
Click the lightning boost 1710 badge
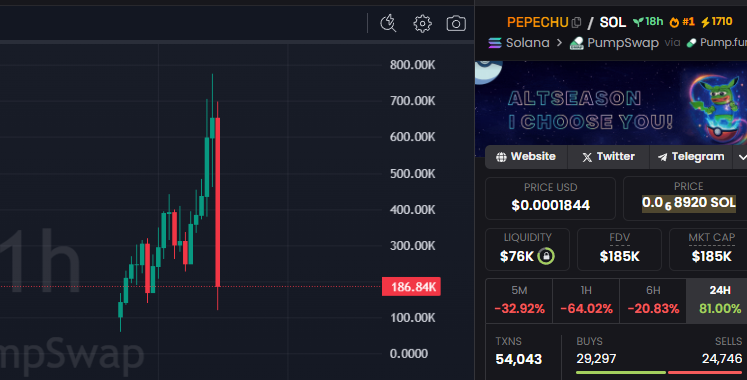pyautogui.click(x=717, y=22)
